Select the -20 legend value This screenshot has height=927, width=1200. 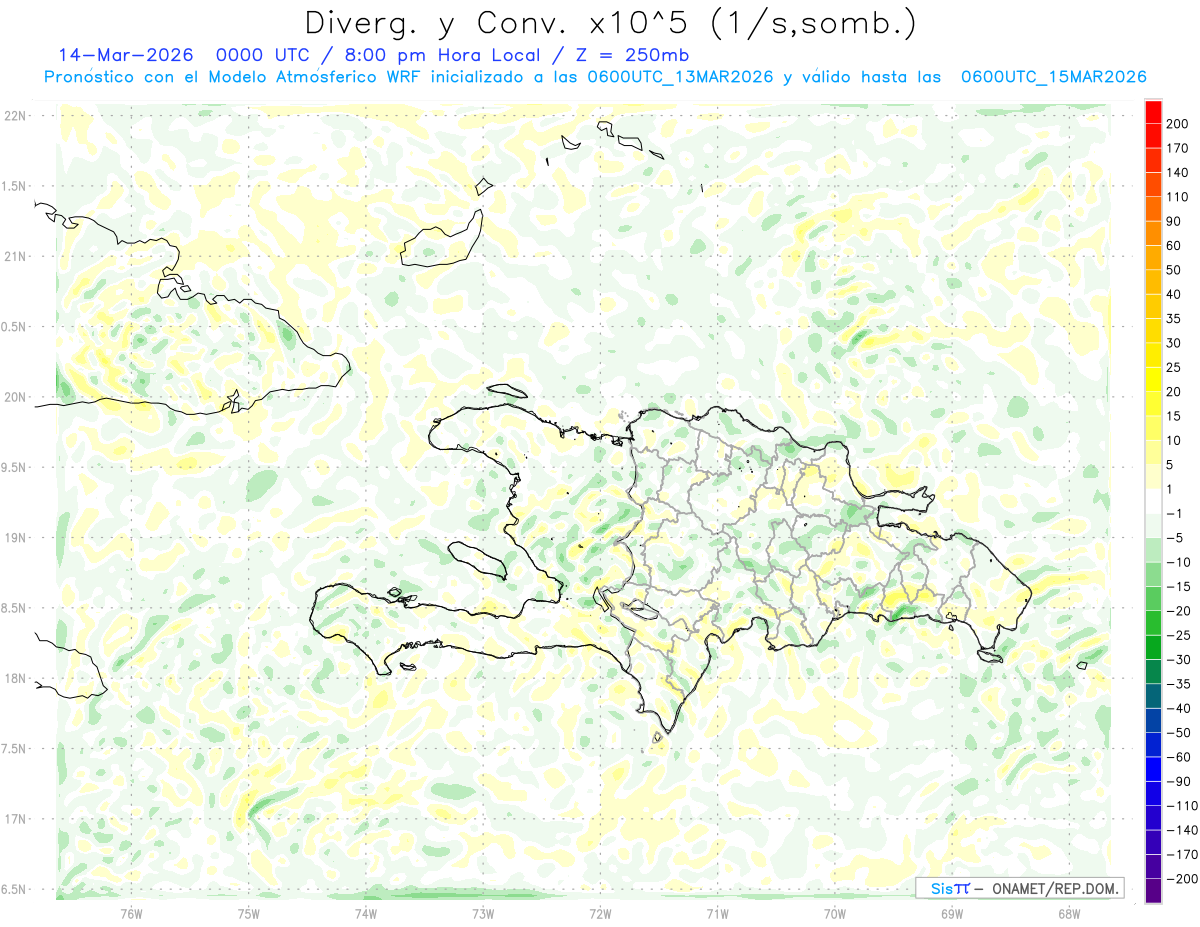coord(1180,611)
